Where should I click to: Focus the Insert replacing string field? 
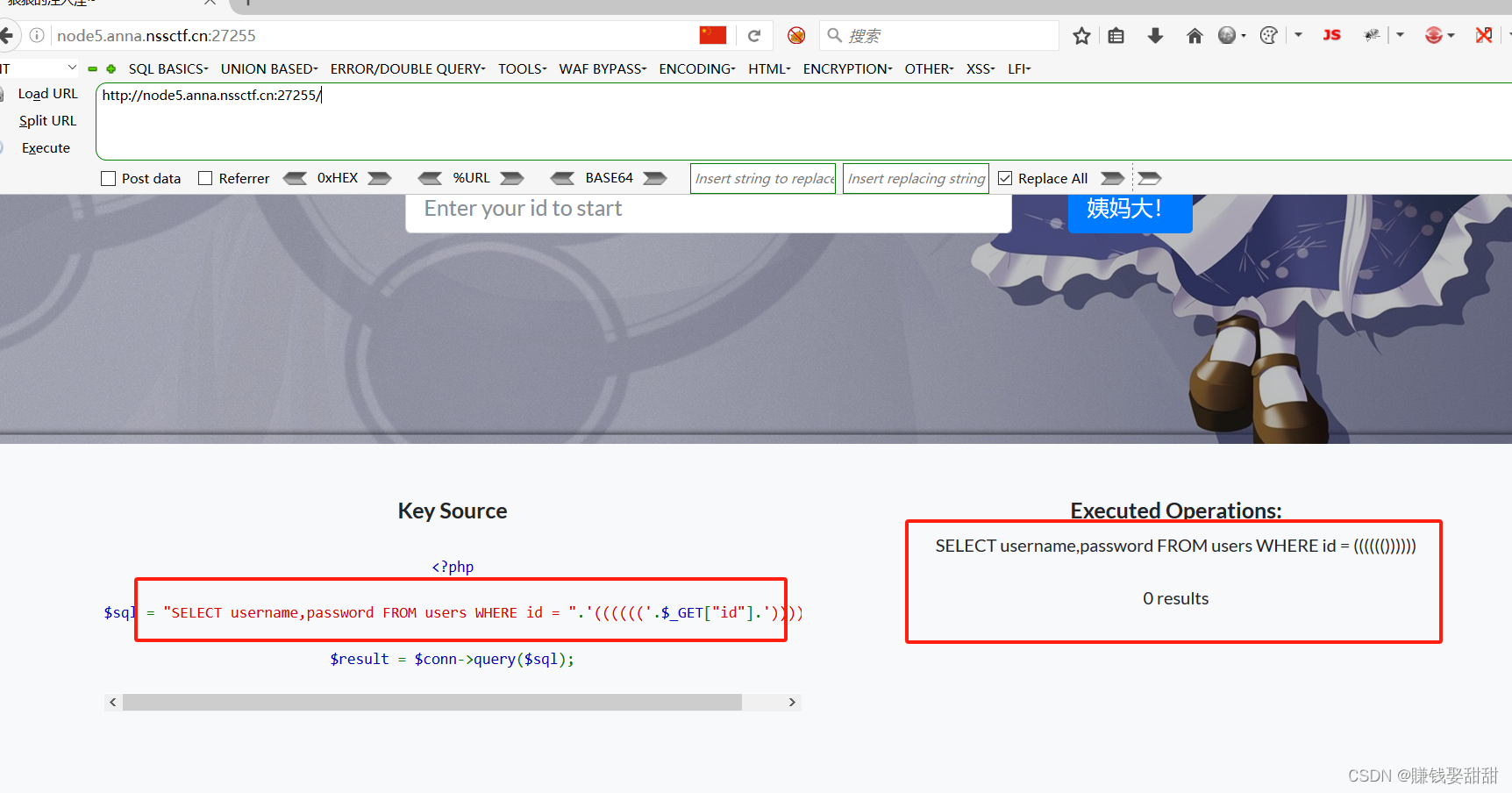coord(916,178)
